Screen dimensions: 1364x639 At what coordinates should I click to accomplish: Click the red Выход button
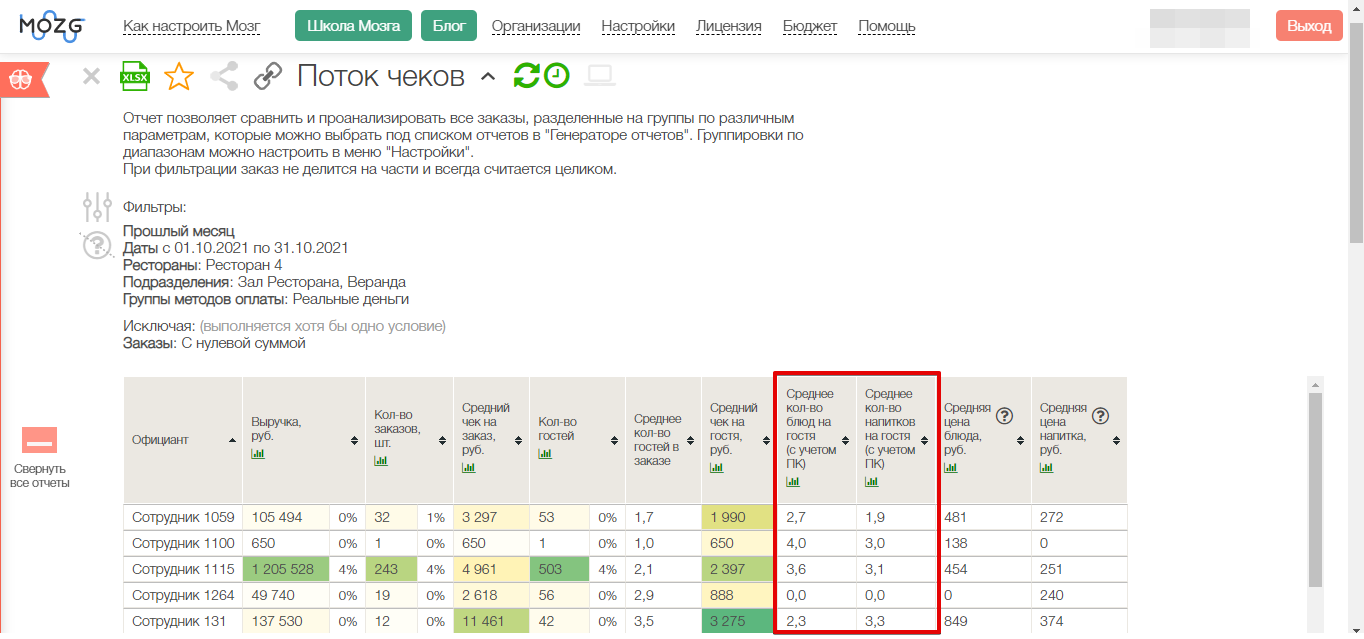tap(1308, 26)
